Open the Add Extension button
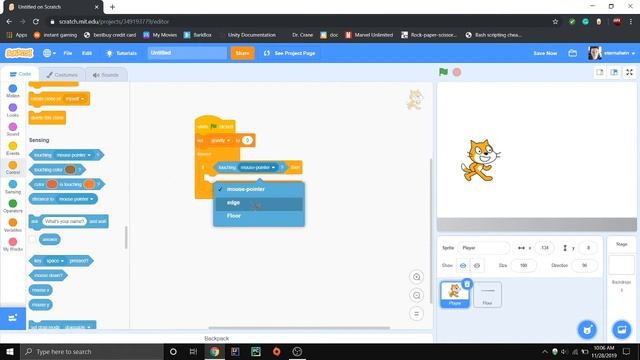The height and width of the screenshot is (360, 640). 13,318
